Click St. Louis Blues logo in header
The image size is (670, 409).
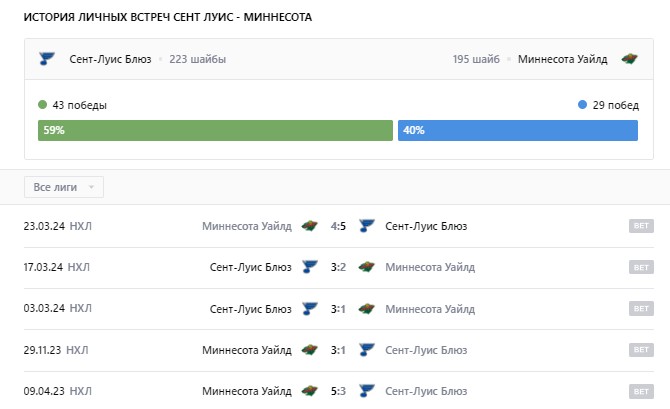46,59
